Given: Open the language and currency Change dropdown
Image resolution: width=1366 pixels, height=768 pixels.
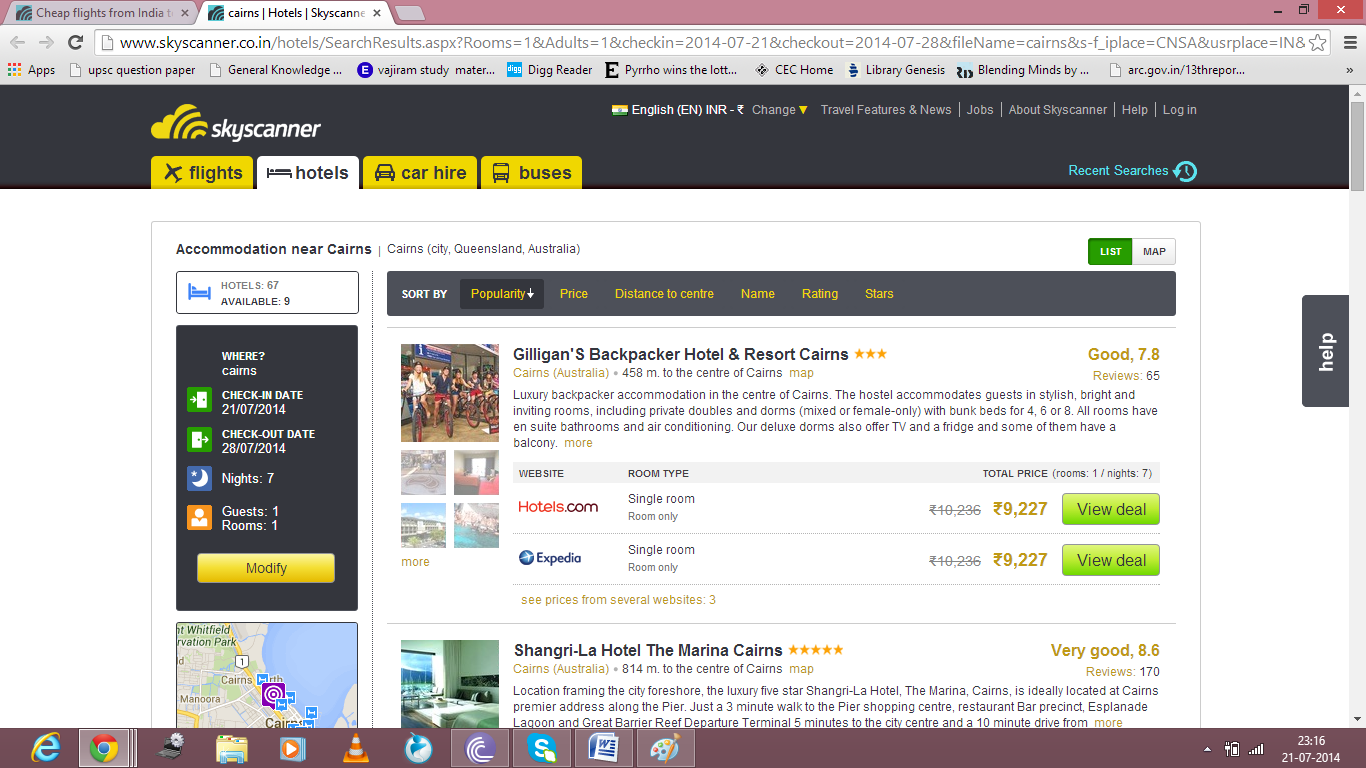Looking at the screenshot, I should [780, 110].
